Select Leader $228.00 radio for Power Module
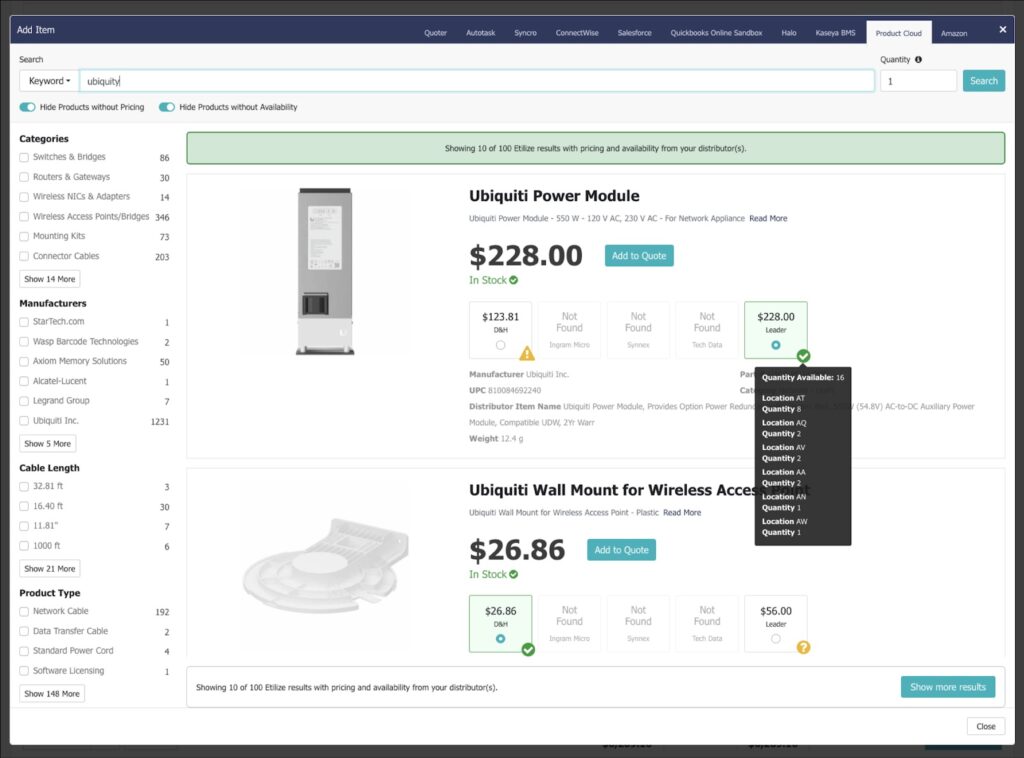1024x758 pixels. pos(776,345)
